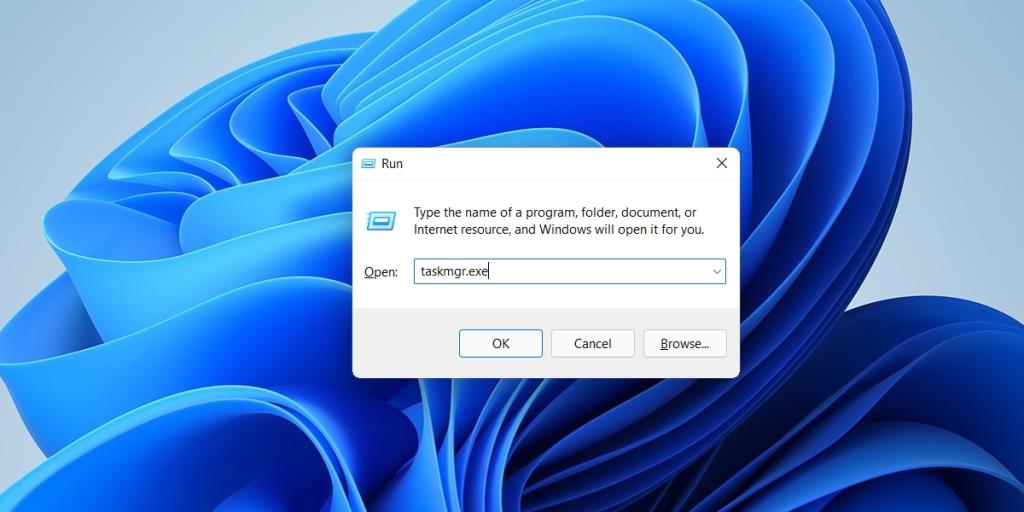Screen dimensions: 1024x512
Task: Click the 'Run' title text
Action: pos(392,163)
